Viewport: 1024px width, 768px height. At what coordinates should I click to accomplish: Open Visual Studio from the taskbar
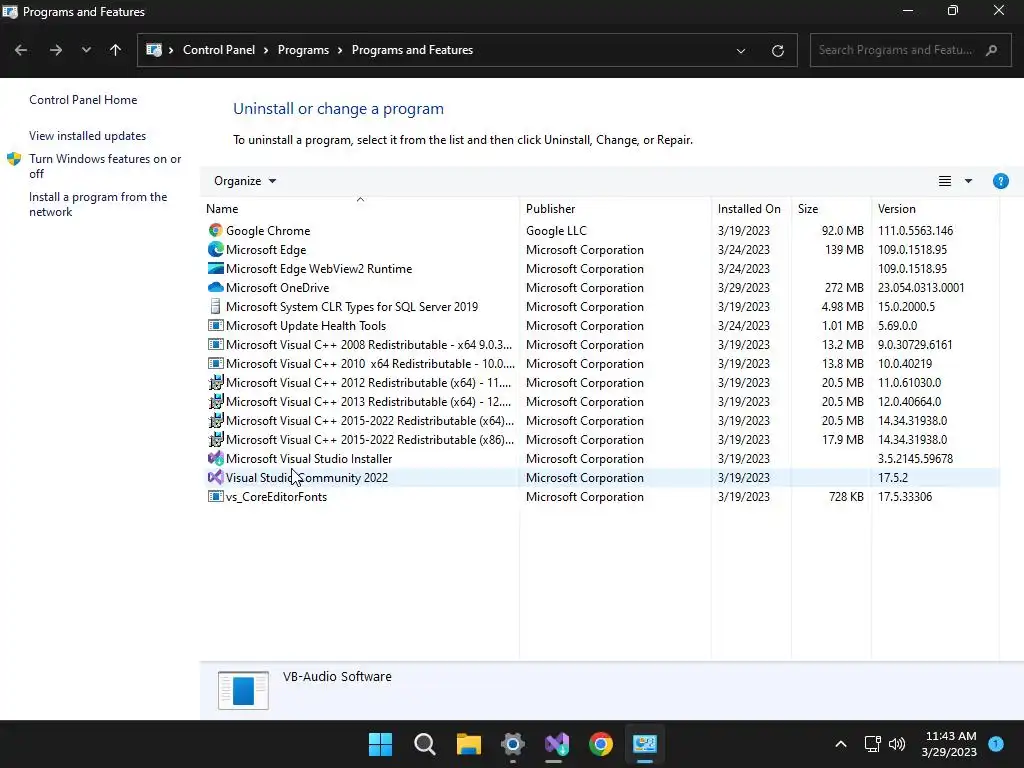pyautogui.click(x=556, y=744)
